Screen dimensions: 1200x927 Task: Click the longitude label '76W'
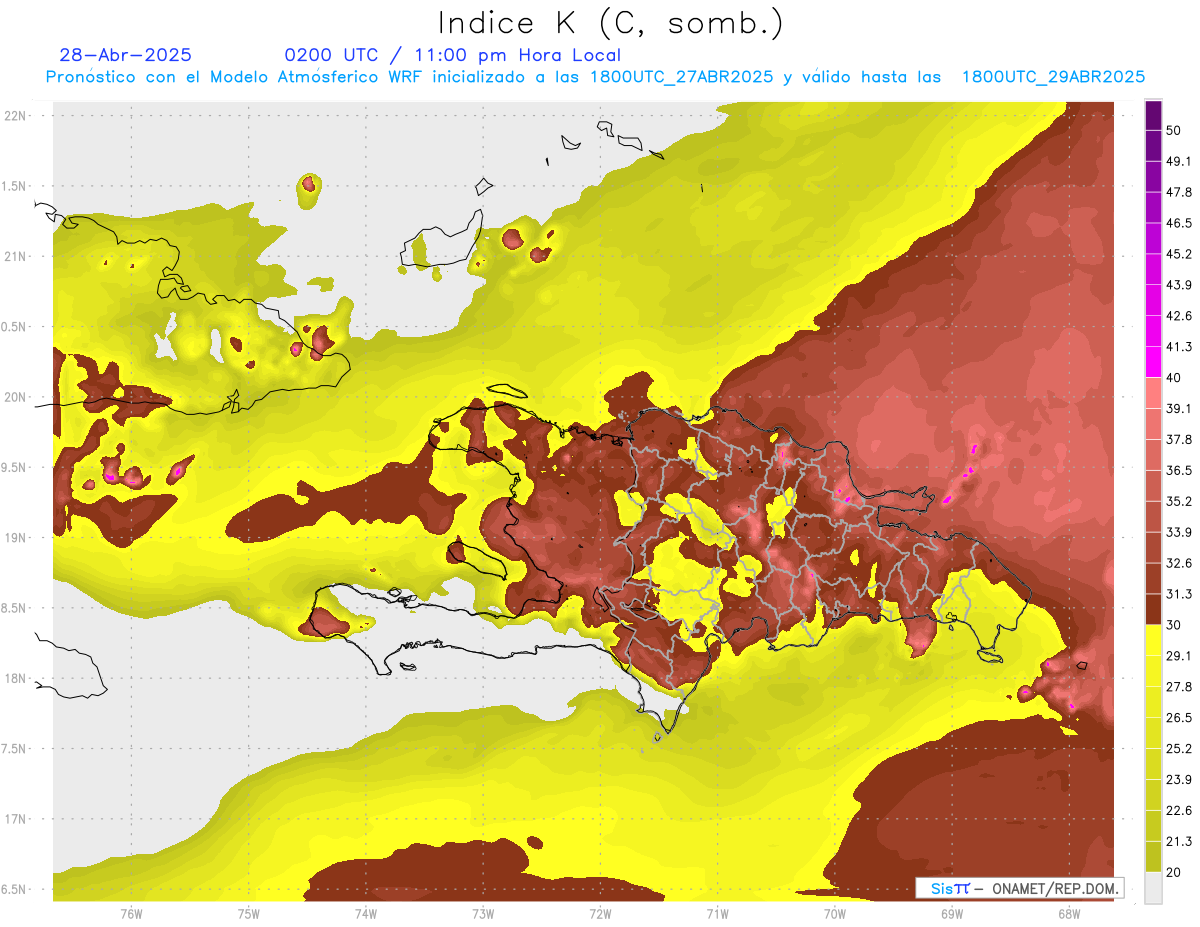(131, 914)
